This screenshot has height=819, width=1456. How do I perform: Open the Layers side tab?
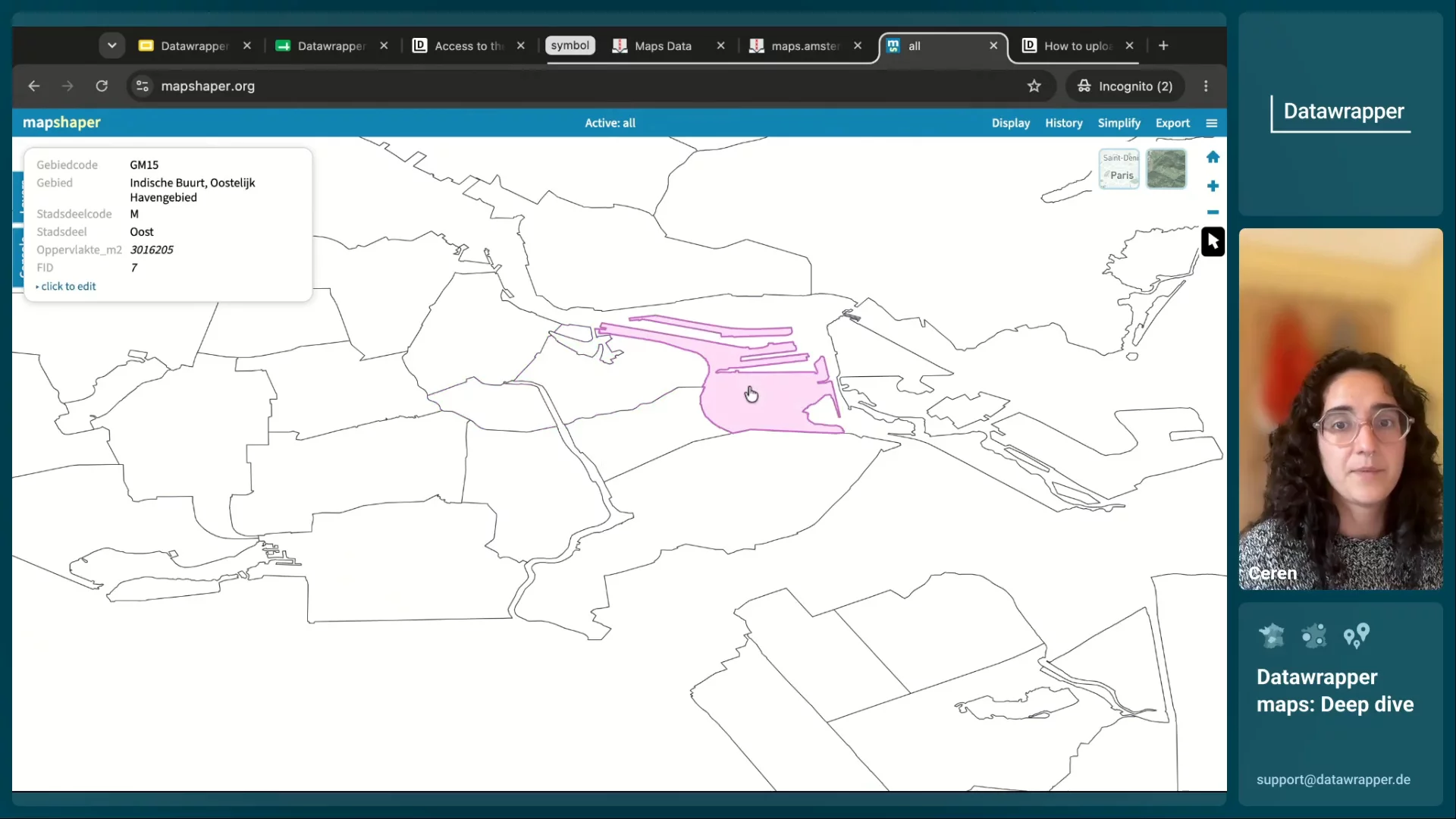click(18, 199)
